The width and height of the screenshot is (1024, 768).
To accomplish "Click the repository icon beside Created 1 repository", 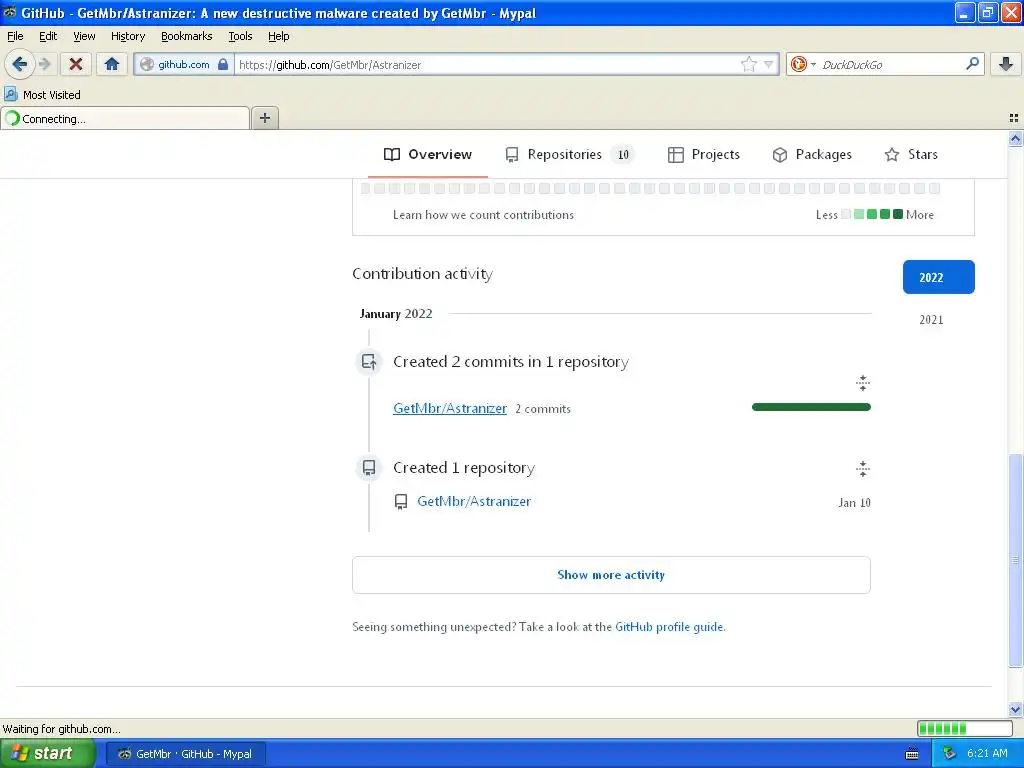I will pos(369,468).
